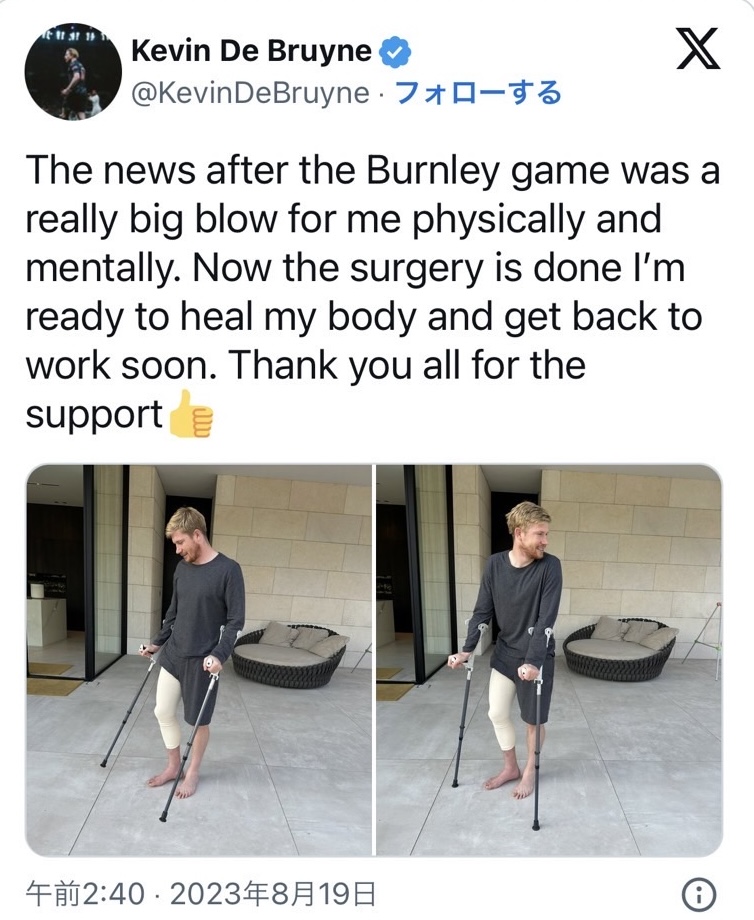Click the round wicker daybed in right photo

pos(621,647)
